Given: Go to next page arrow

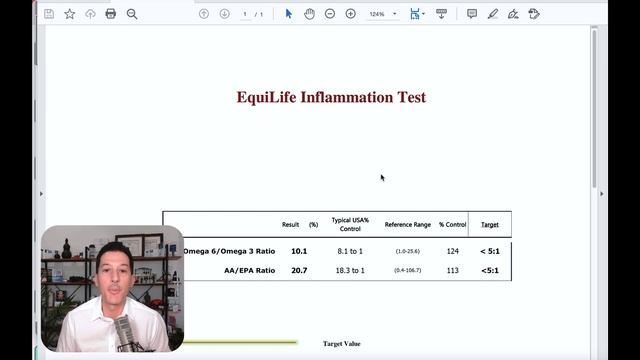Looking at the screenshot, I should click(224, 14).
